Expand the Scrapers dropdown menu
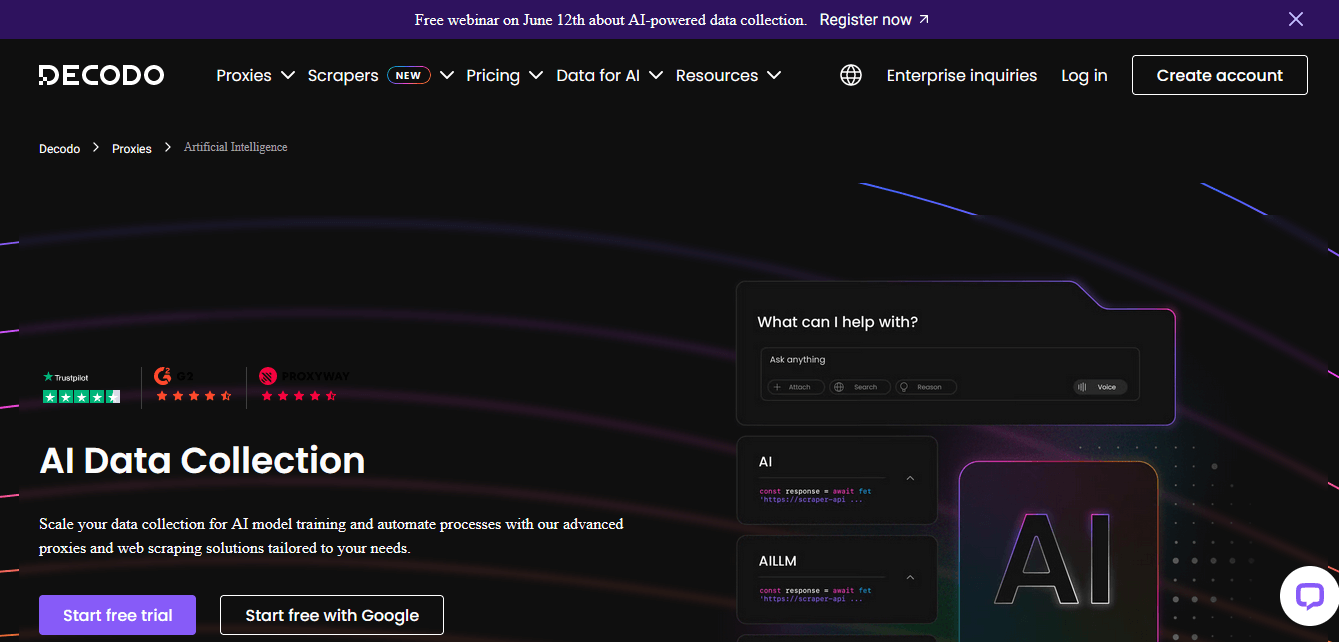 (380, 75)
